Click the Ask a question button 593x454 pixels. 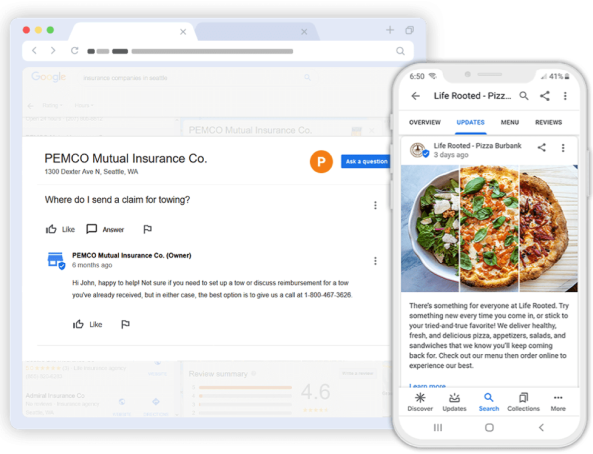[366, 162]
